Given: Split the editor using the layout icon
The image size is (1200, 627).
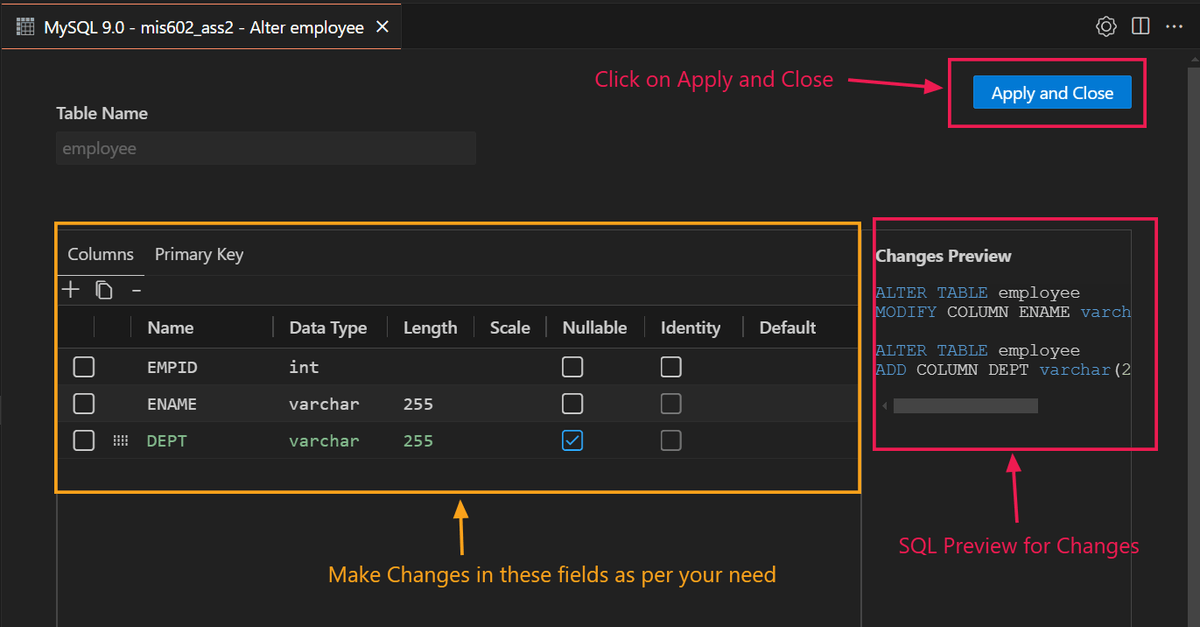Looking at the screenshot, I should point(1140,26).
